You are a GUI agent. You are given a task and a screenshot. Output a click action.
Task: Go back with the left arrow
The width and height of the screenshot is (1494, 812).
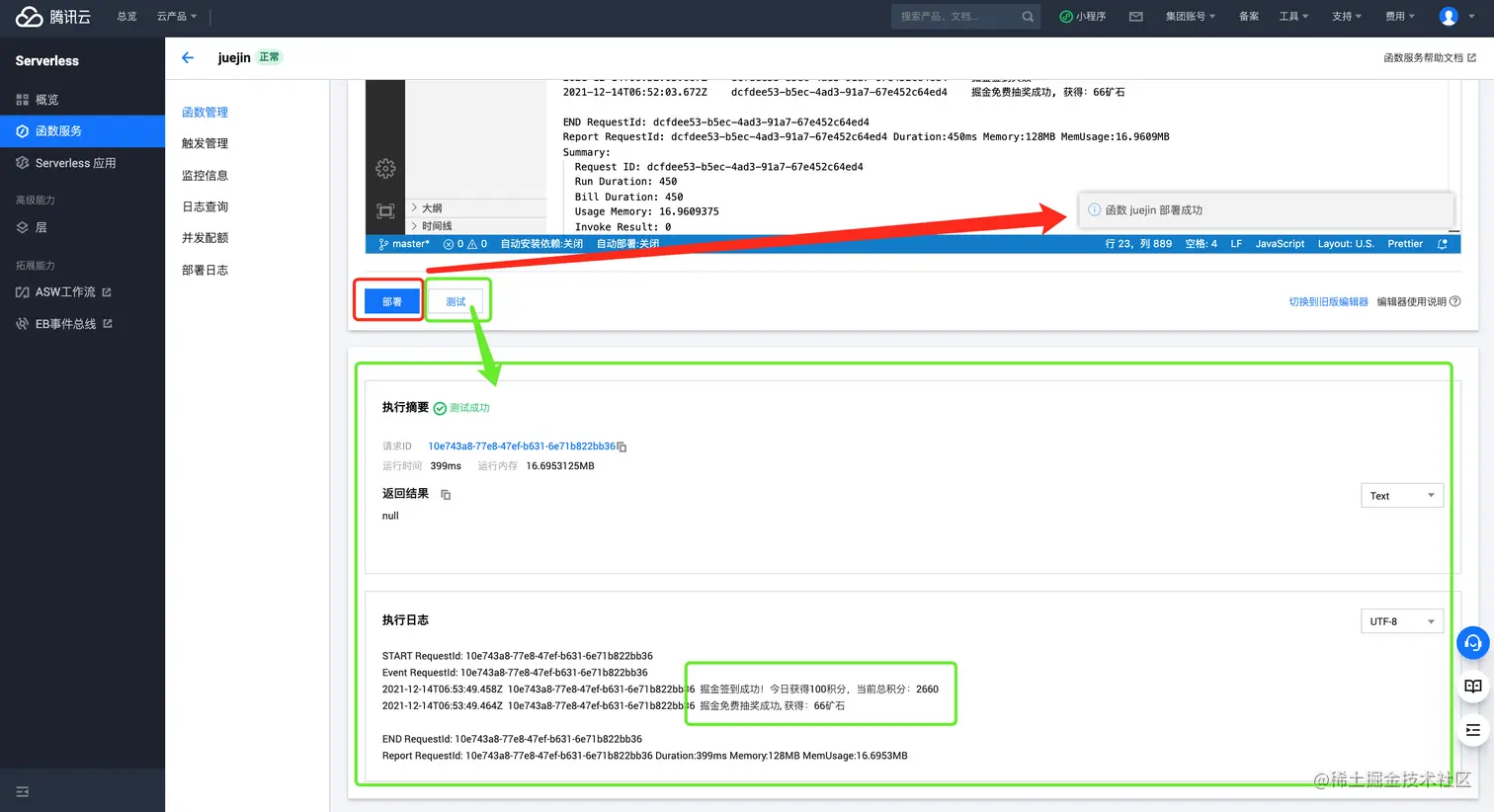188,57
